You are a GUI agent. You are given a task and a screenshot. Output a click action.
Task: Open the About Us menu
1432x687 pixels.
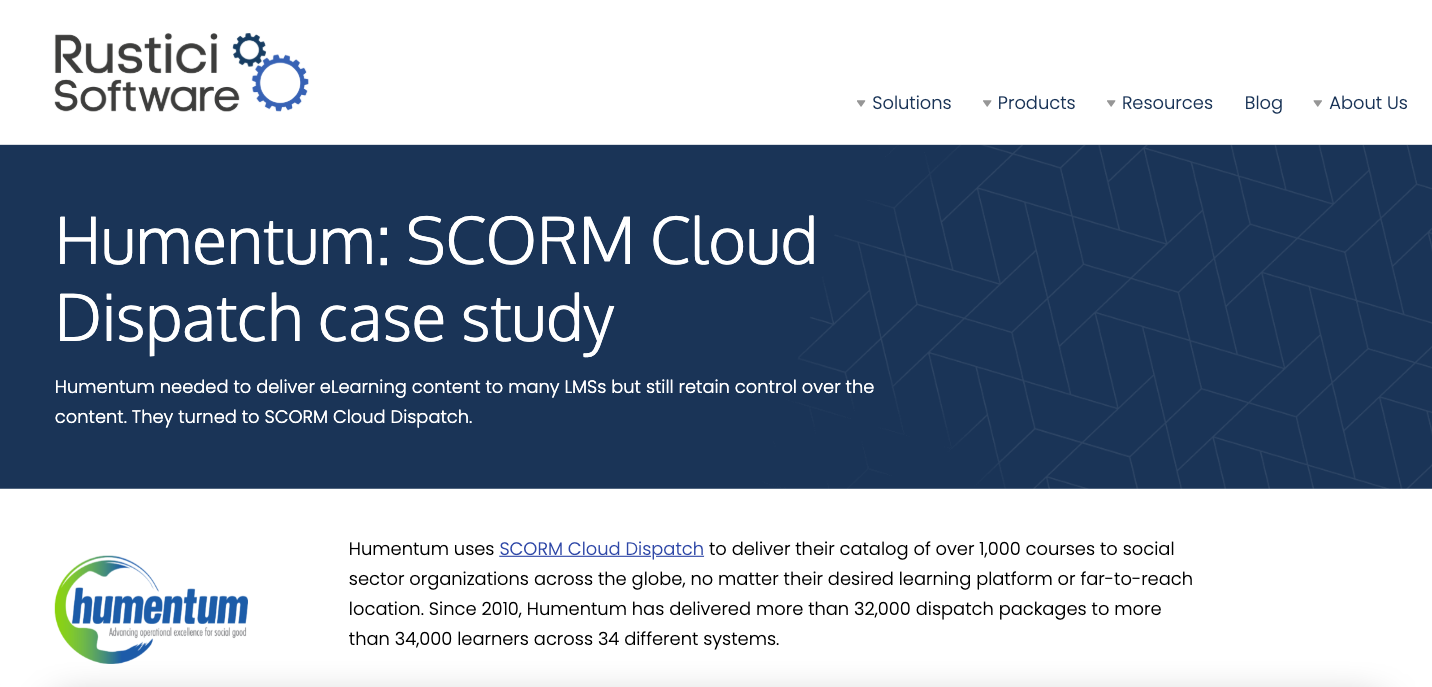pyautogui.click(x=1368, y=103)
